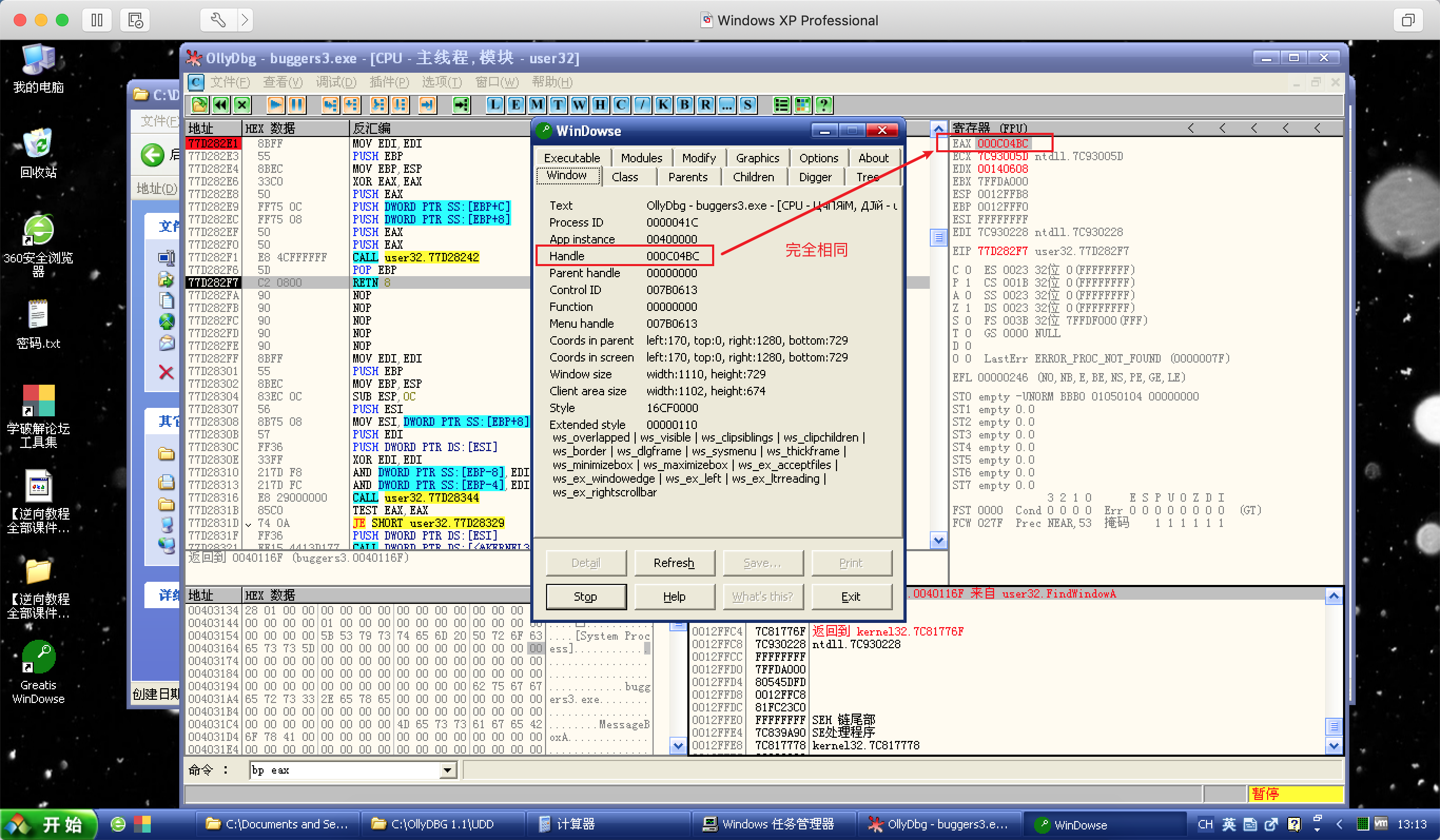Open Breakpoints window with B button

[x=684, y=104]
